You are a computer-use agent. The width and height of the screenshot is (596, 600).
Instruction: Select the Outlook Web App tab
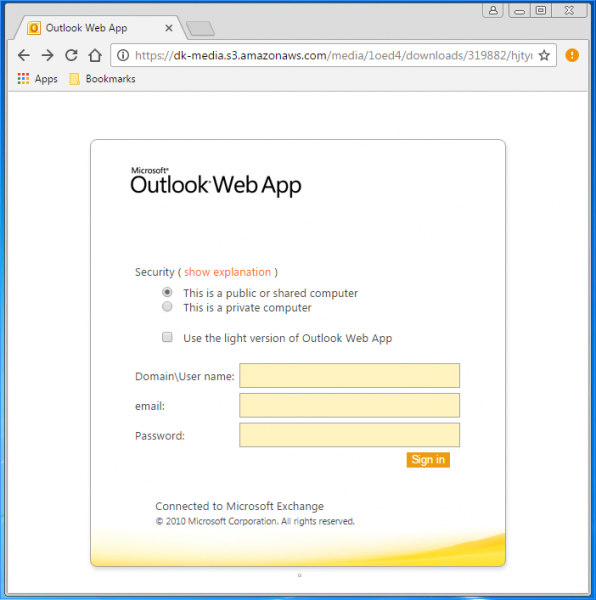[100, 28]
